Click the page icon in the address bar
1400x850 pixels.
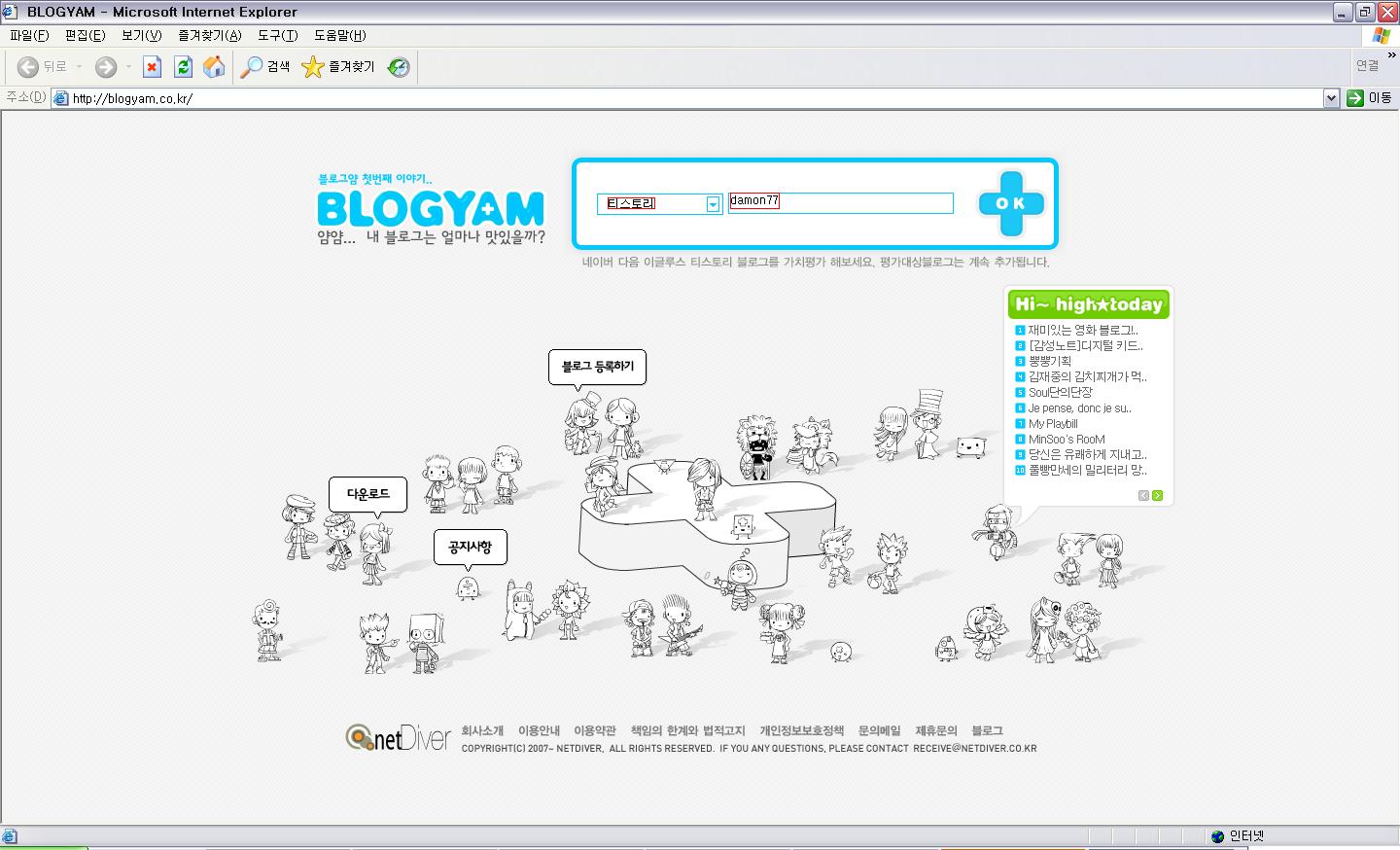(x=60, y=98)
